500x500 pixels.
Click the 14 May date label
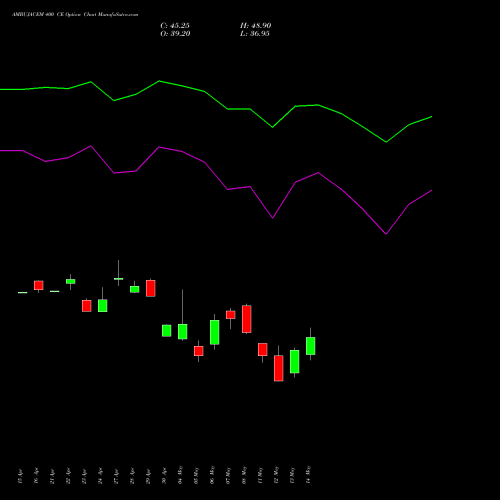(308, 475)
